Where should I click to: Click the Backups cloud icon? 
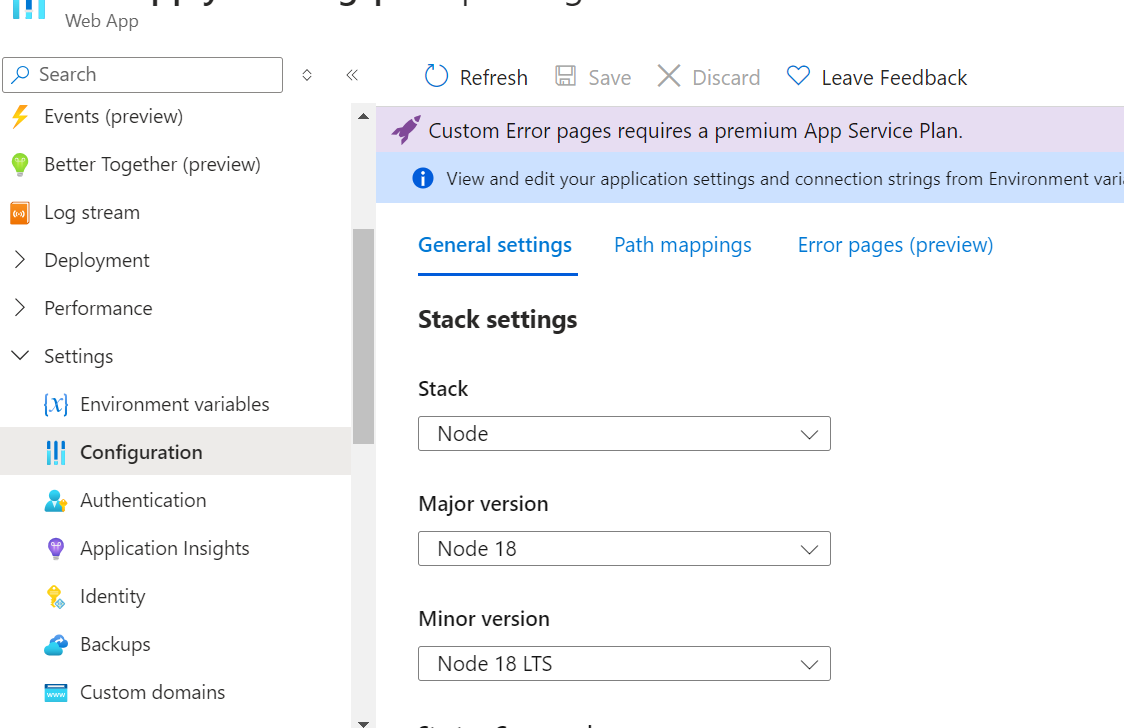click(x=56, y=645)
